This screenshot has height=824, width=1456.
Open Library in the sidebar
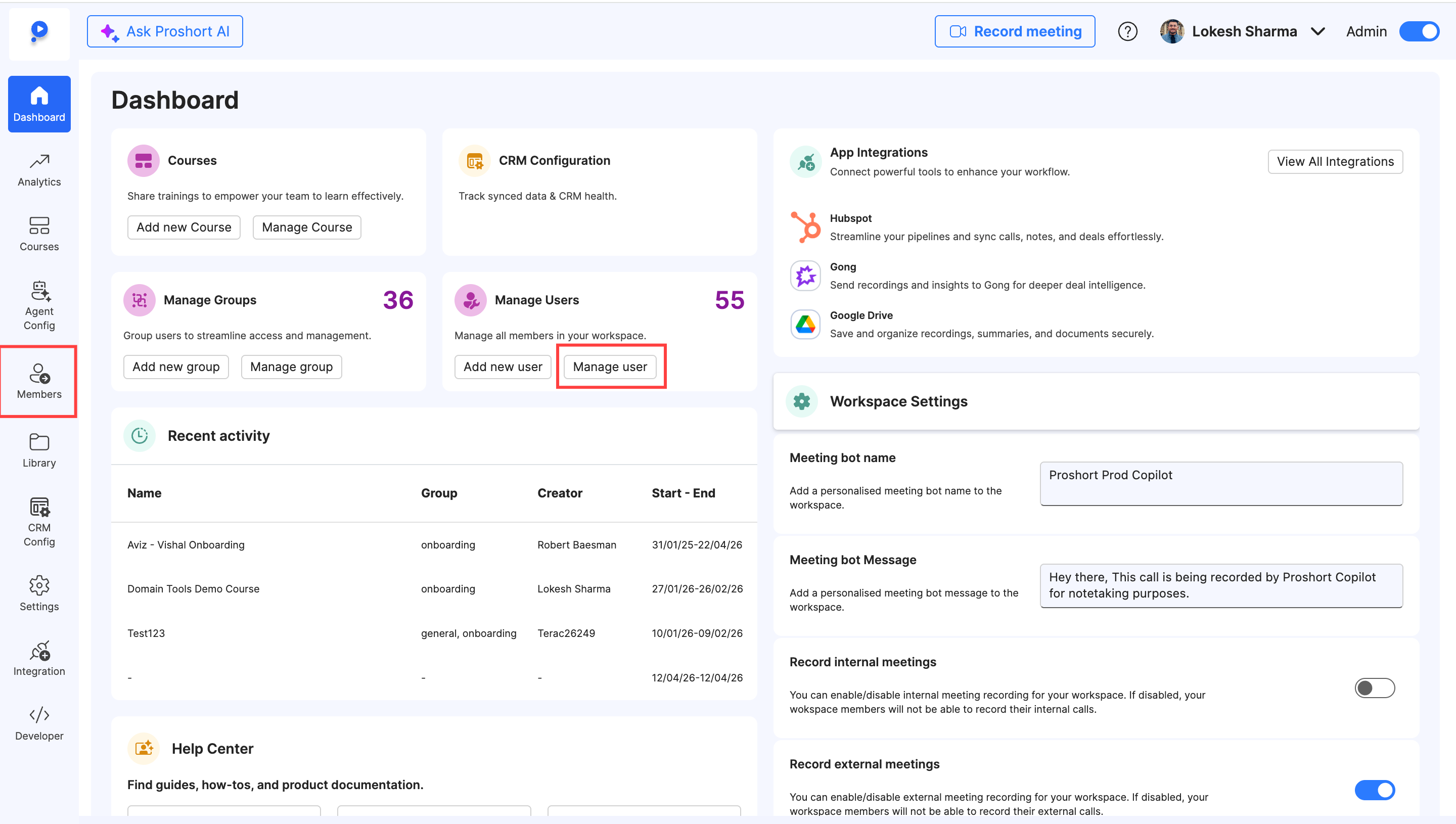(x=39, y=450)
